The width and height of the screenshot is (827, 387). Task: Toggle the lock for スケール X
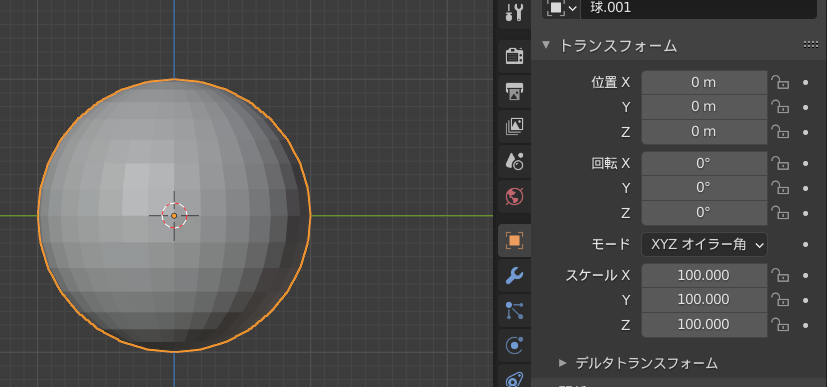(x=780, y=275)
